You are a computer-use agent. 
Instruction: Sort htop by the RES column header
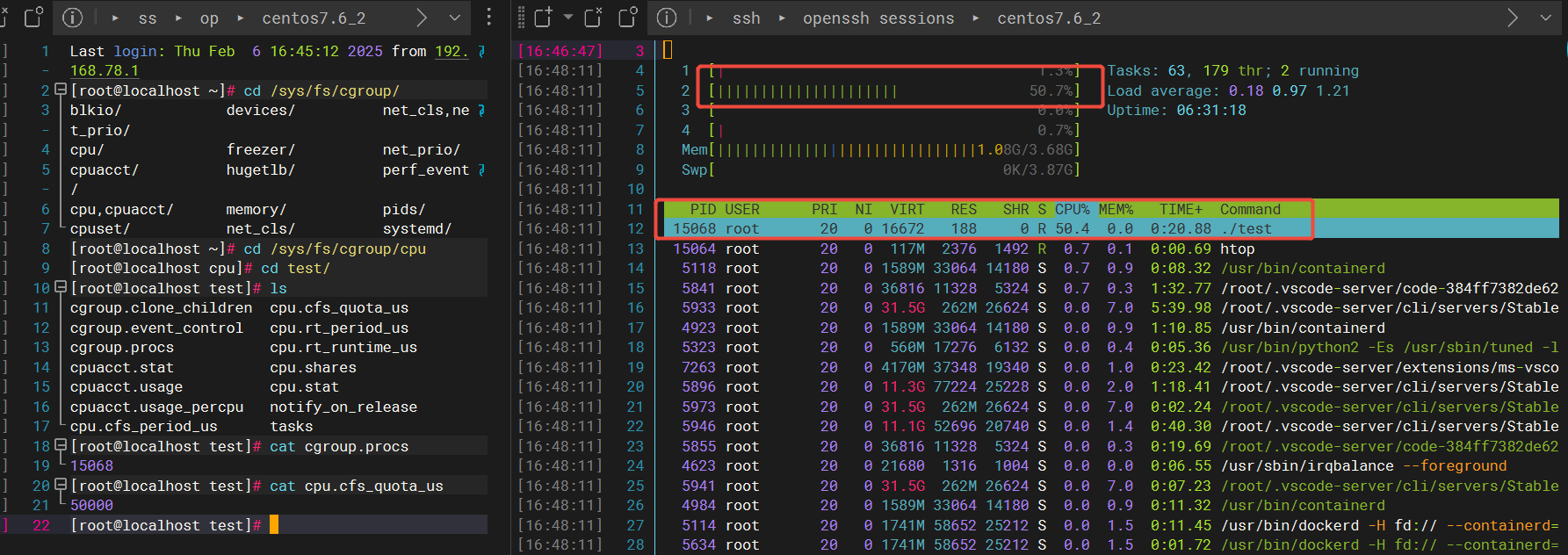(x=964, y=209)
